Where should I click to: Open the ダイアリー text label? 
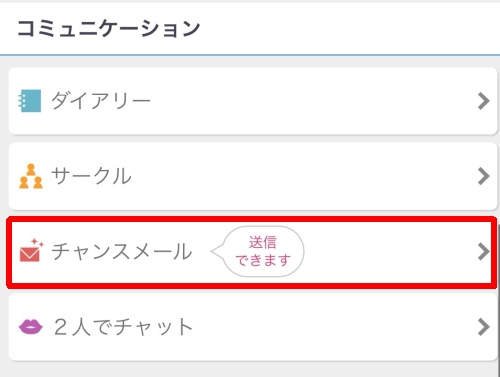click(101, 100)
